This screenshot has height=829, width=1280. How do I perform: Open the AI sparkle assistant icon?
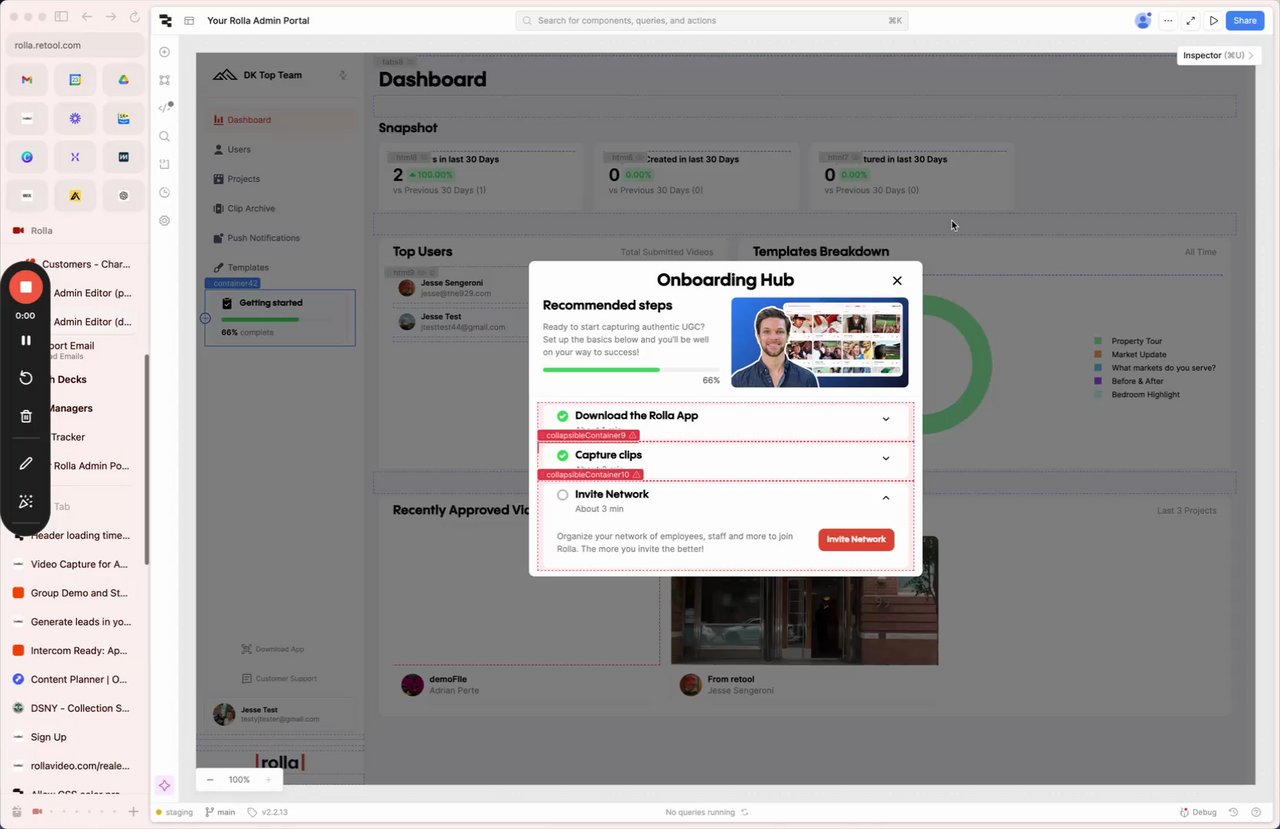[x=165, y=785]
